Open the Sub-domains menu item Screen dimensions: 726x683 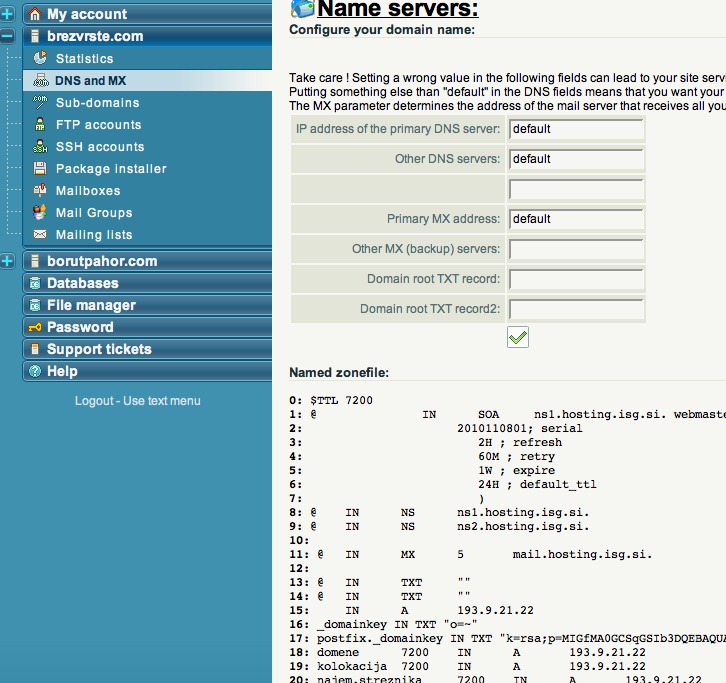pyautogui.click(x=97, y=103)
